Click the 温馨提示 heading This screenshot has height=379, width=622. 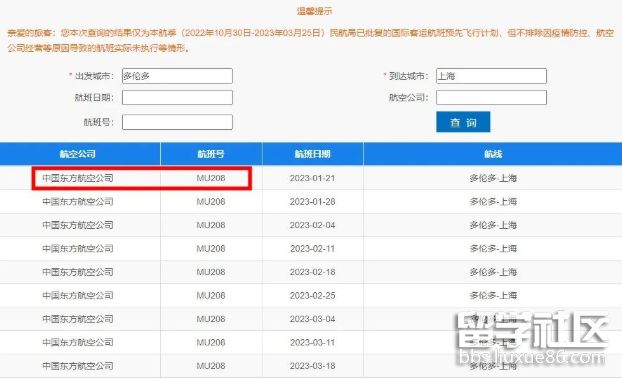[315, 11]
